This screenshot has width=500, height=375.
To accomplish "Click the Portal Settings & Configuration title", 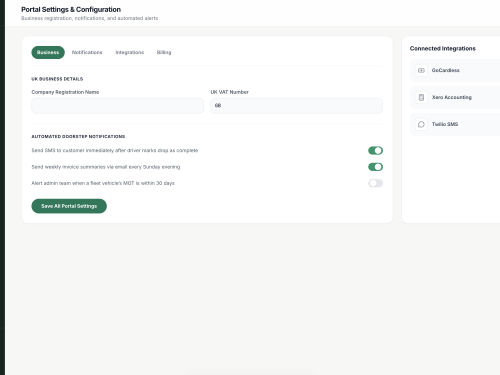I will pos(71,9).
